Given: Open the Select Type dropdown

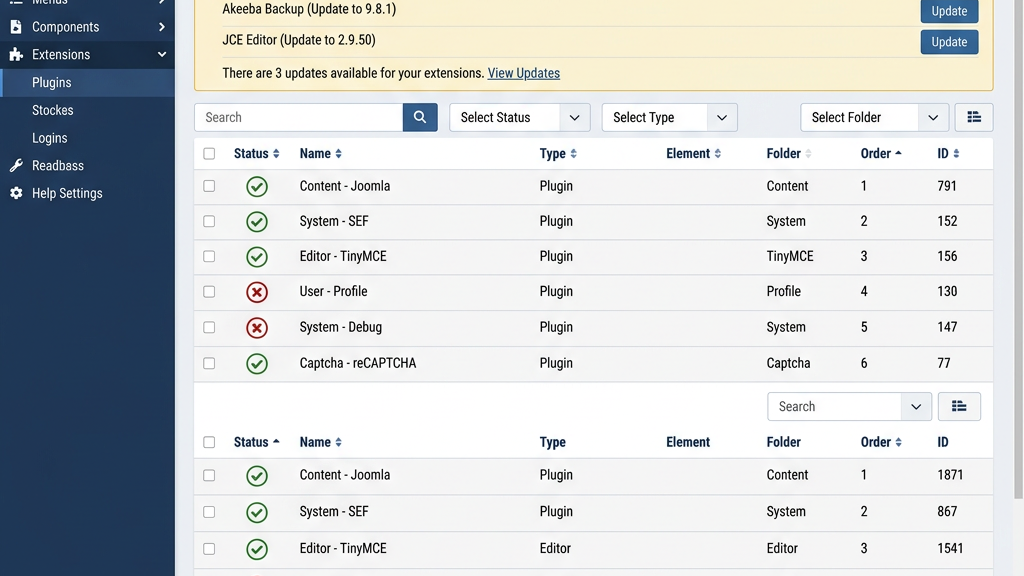Looking at the screenshot, I should pyautogui.click(x=668, y=117).
